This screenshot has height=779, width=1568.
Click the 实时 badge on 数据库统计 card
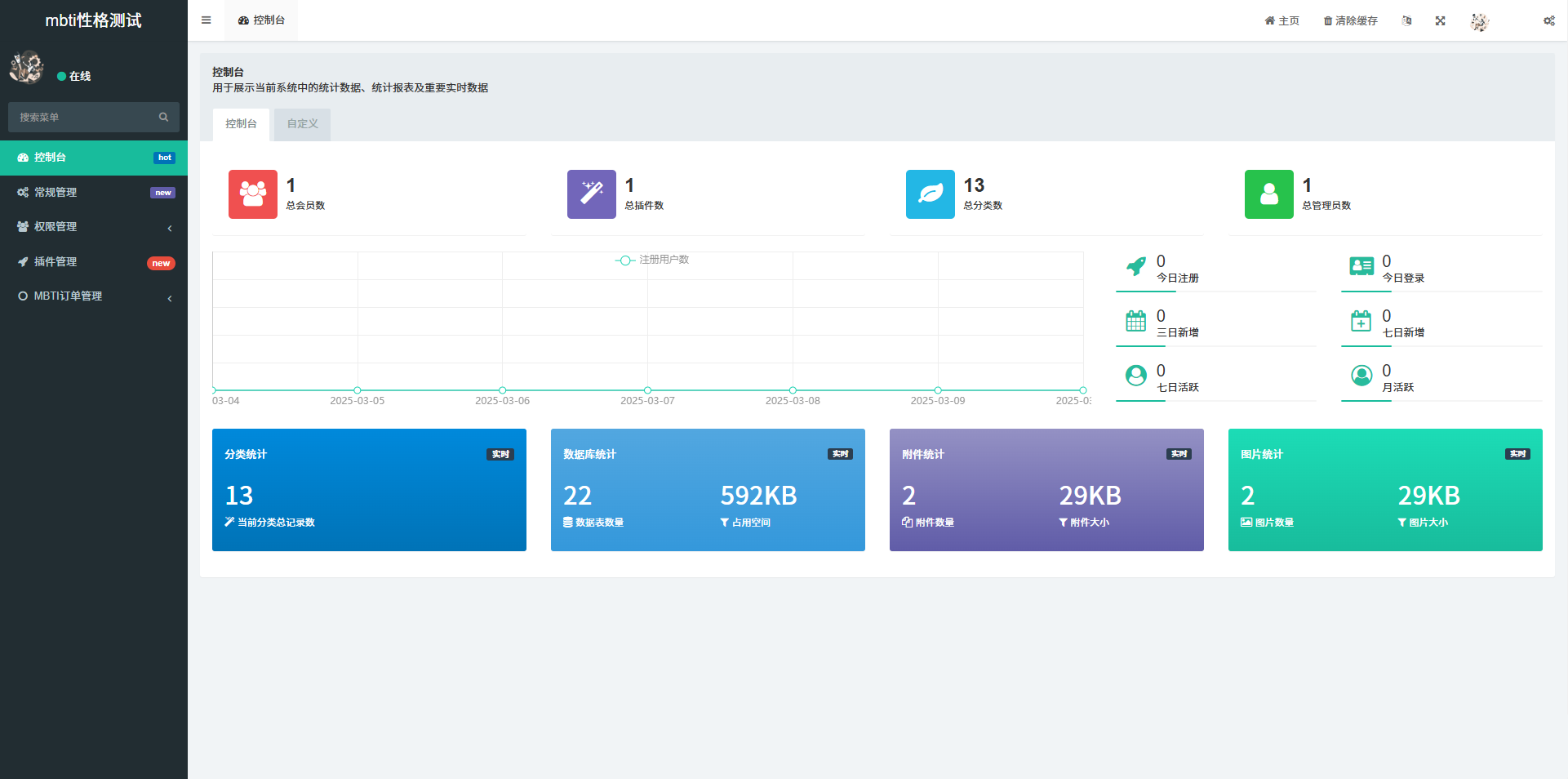coord(840,454)
